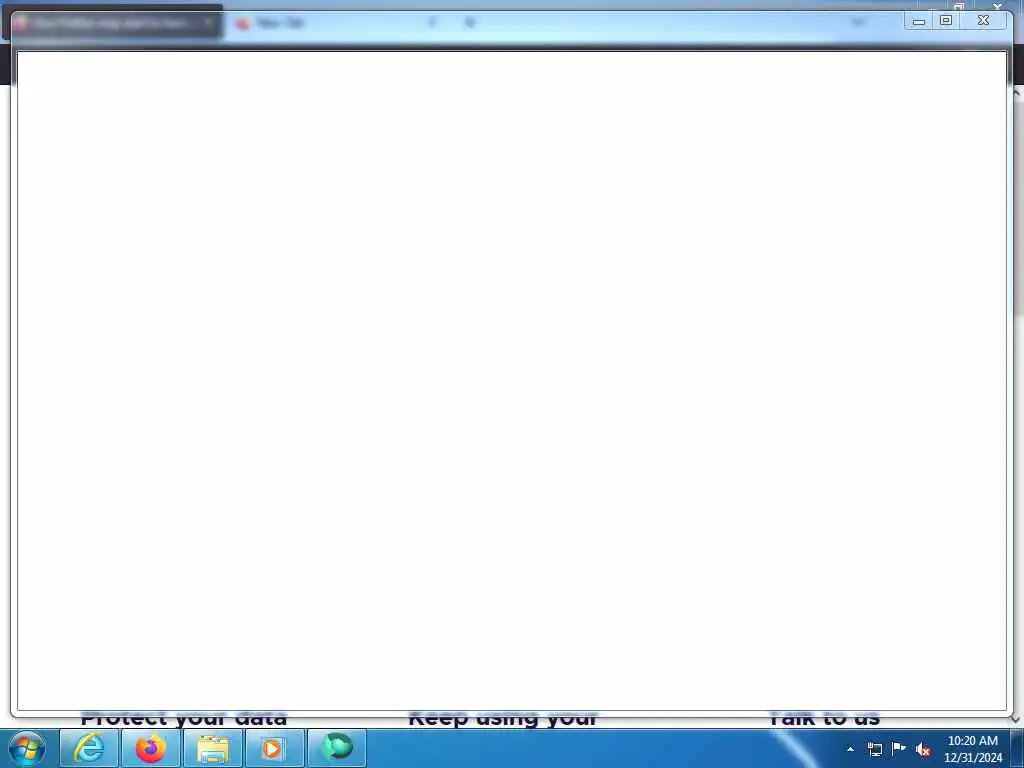Show hidden system tray icons arrow
1024x768 pixels.
(850, 749)
